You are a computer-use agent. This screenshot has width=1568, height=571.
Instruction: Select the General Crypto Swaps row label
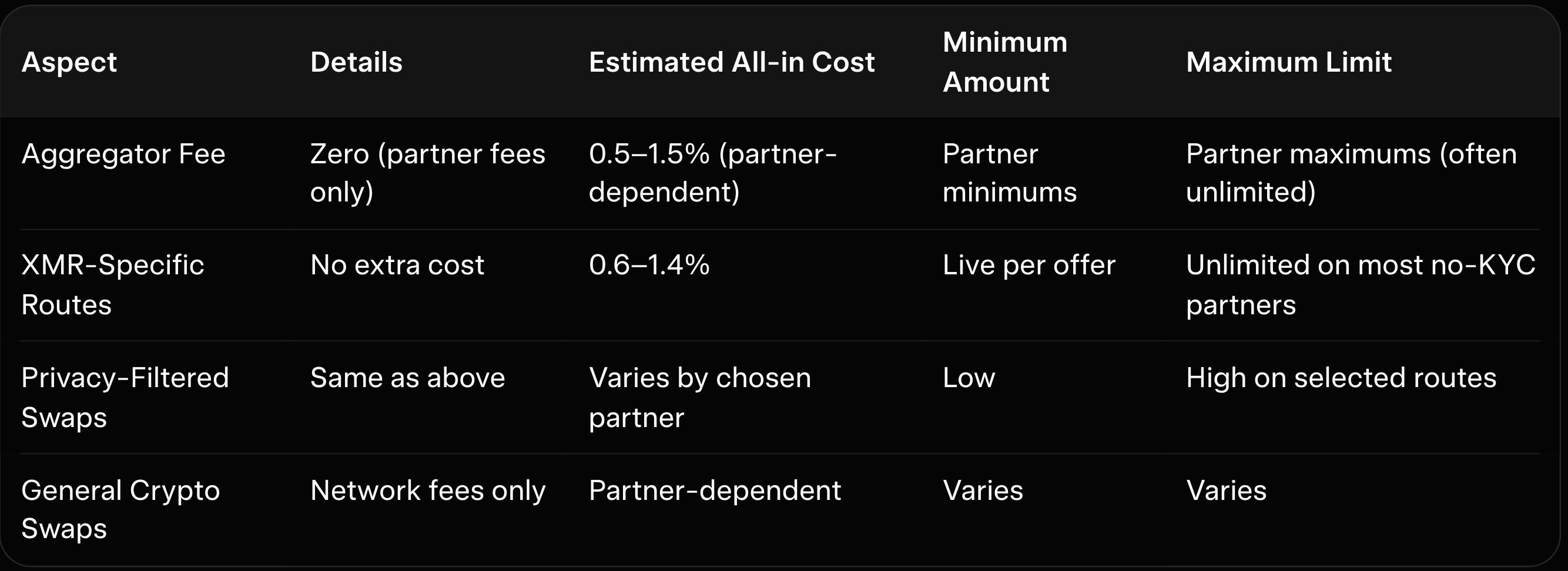pyautogui.click(x=120, y=509)
